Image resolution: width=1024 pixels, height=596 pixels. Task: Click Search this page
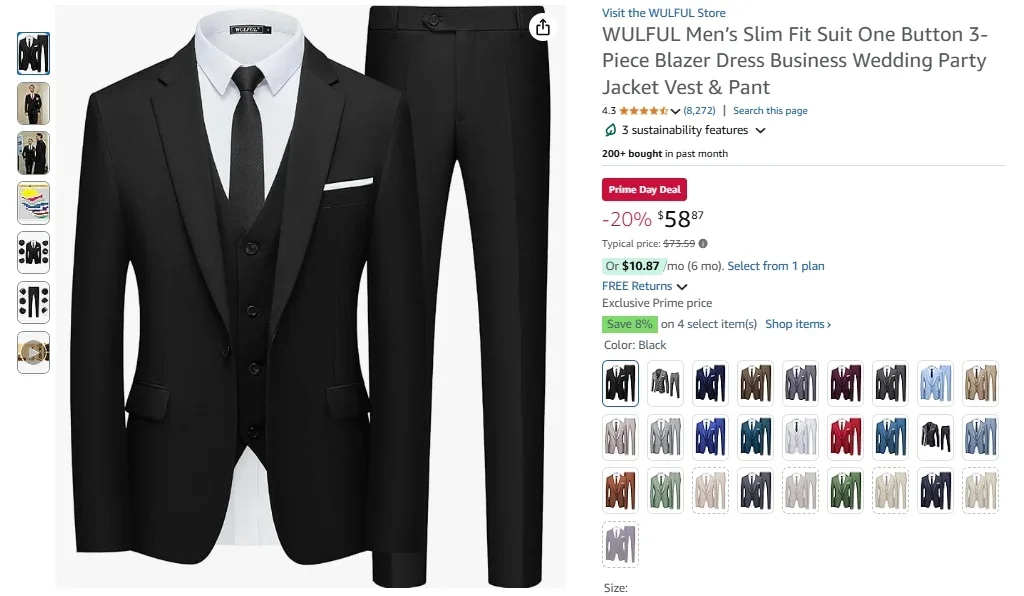(x=770, y=110)
